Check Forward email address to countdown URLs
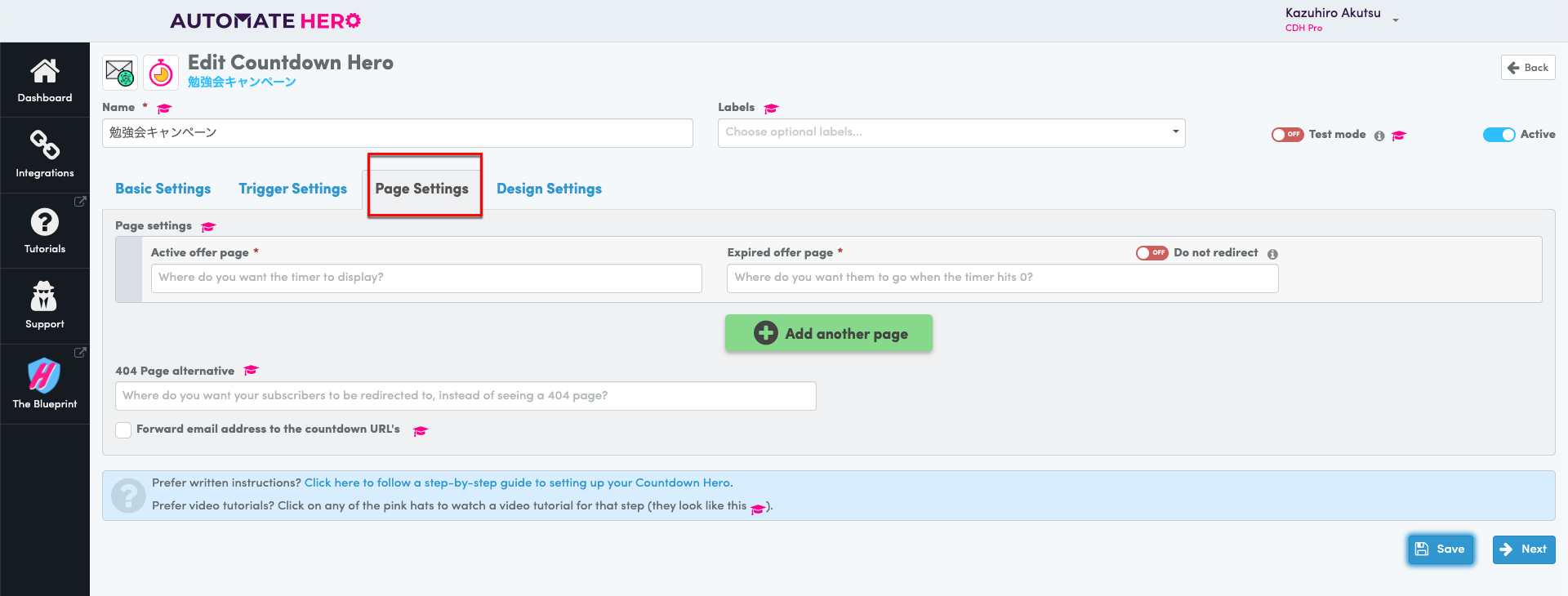The image size is (1568, 596). point(123,430)
